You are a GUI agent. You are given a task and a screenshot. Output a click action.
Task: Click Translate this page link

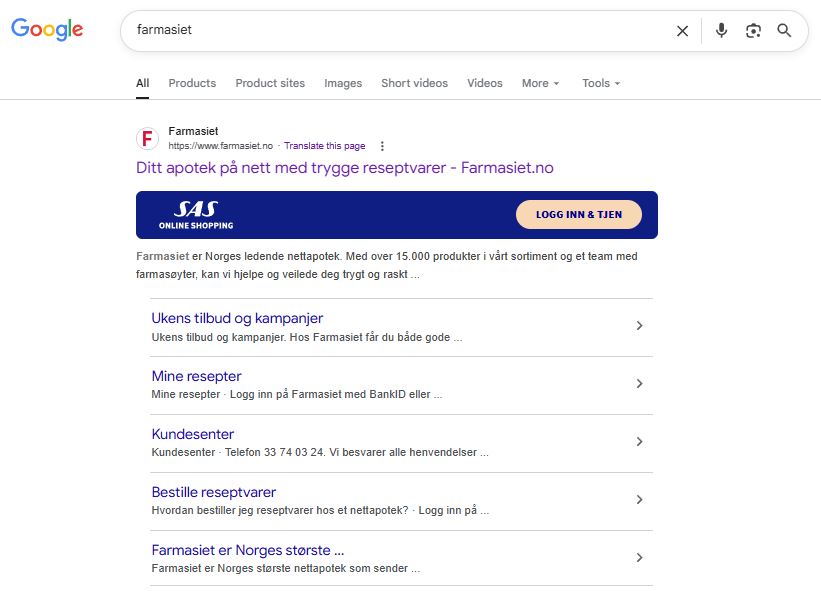click(x=325, y=146)
